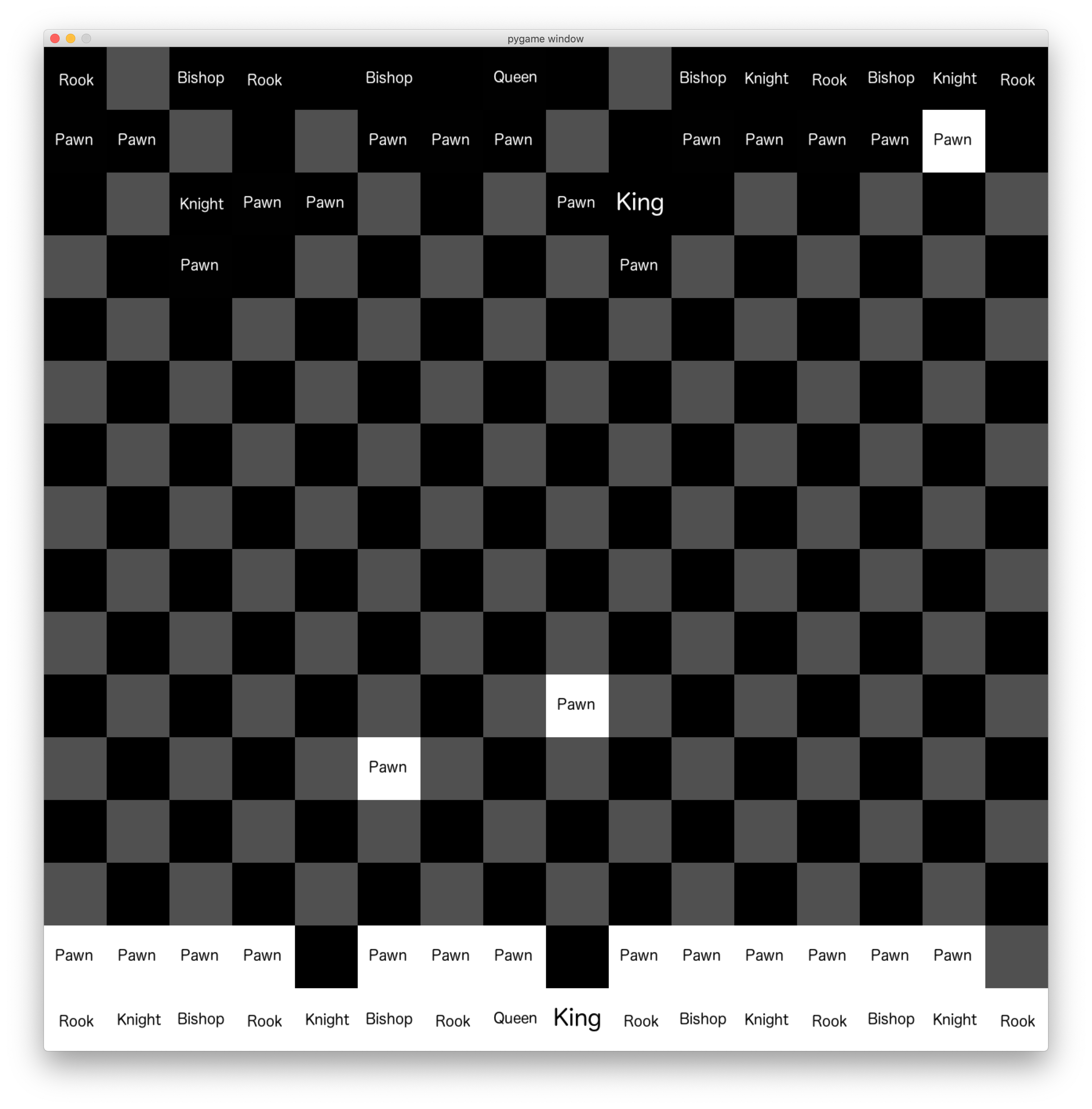Select the white King on bottom row
The width and height of the screenshot is (1092, 1109).
coord(577,1018)
